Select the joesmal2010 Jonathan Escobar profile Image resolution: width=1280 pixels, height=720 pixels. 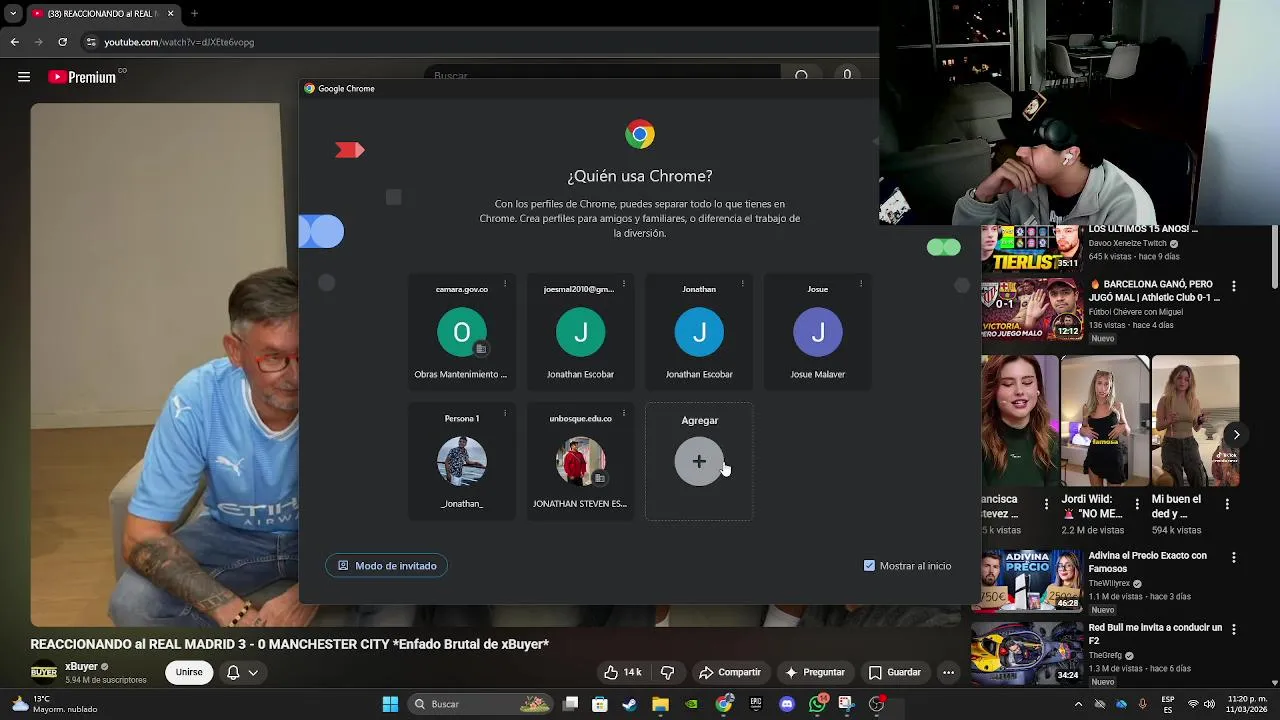pyautogui.click(x=580, y=332)
